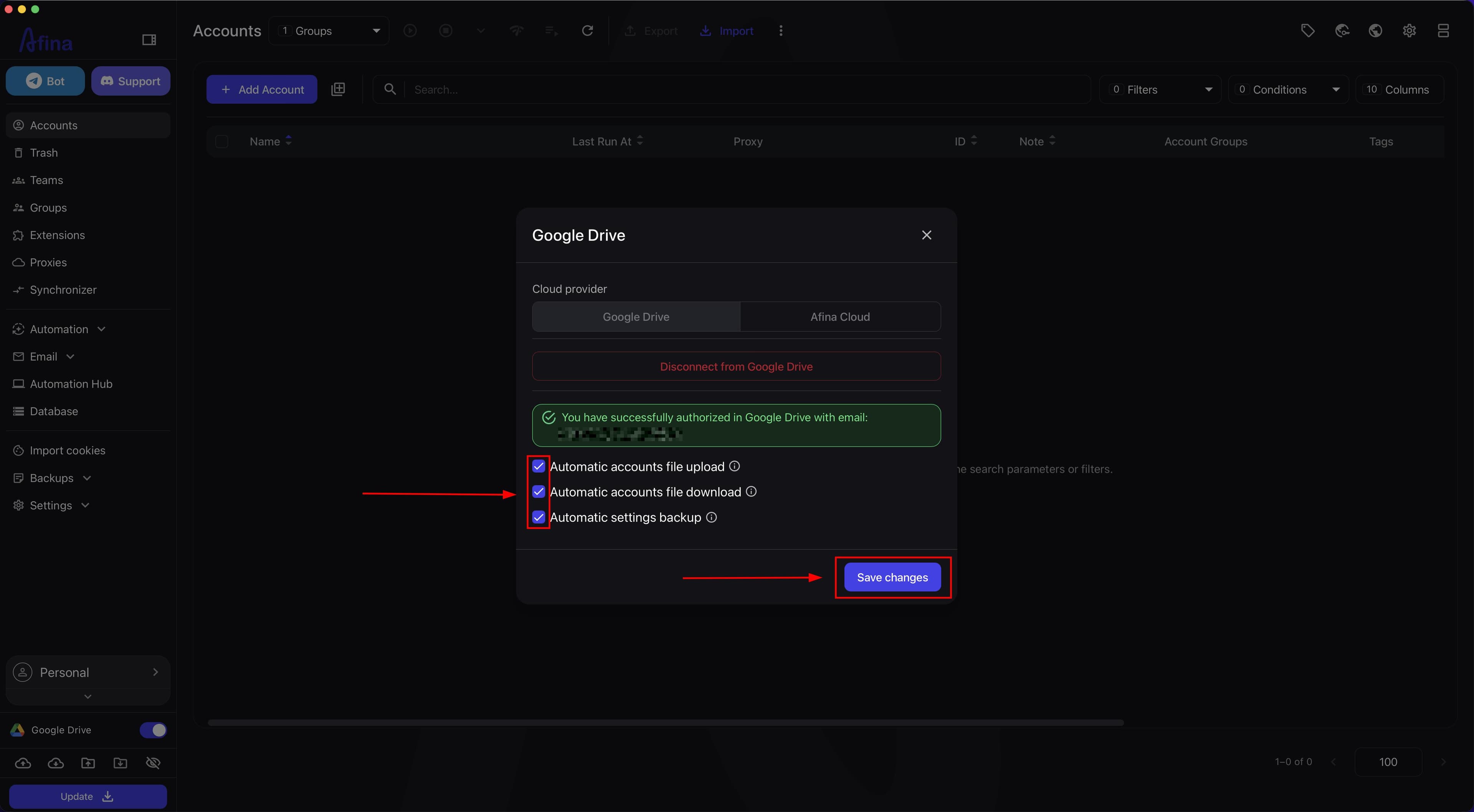Click the layout rows icon at top right
Viewport: 1474px width, 812px height.
1443,31
